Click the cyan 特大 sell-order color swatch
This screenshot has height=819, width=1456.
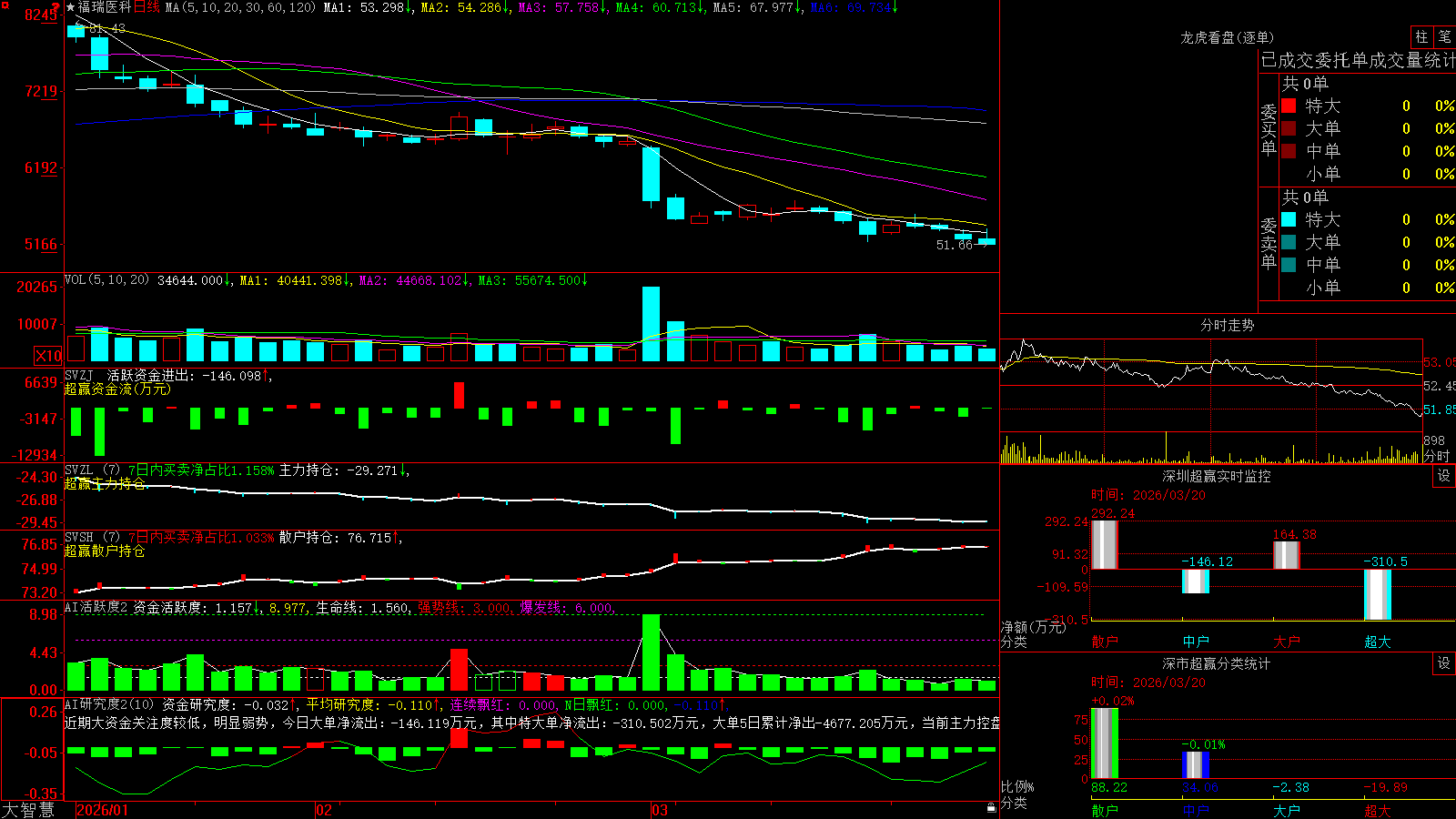1289,219
